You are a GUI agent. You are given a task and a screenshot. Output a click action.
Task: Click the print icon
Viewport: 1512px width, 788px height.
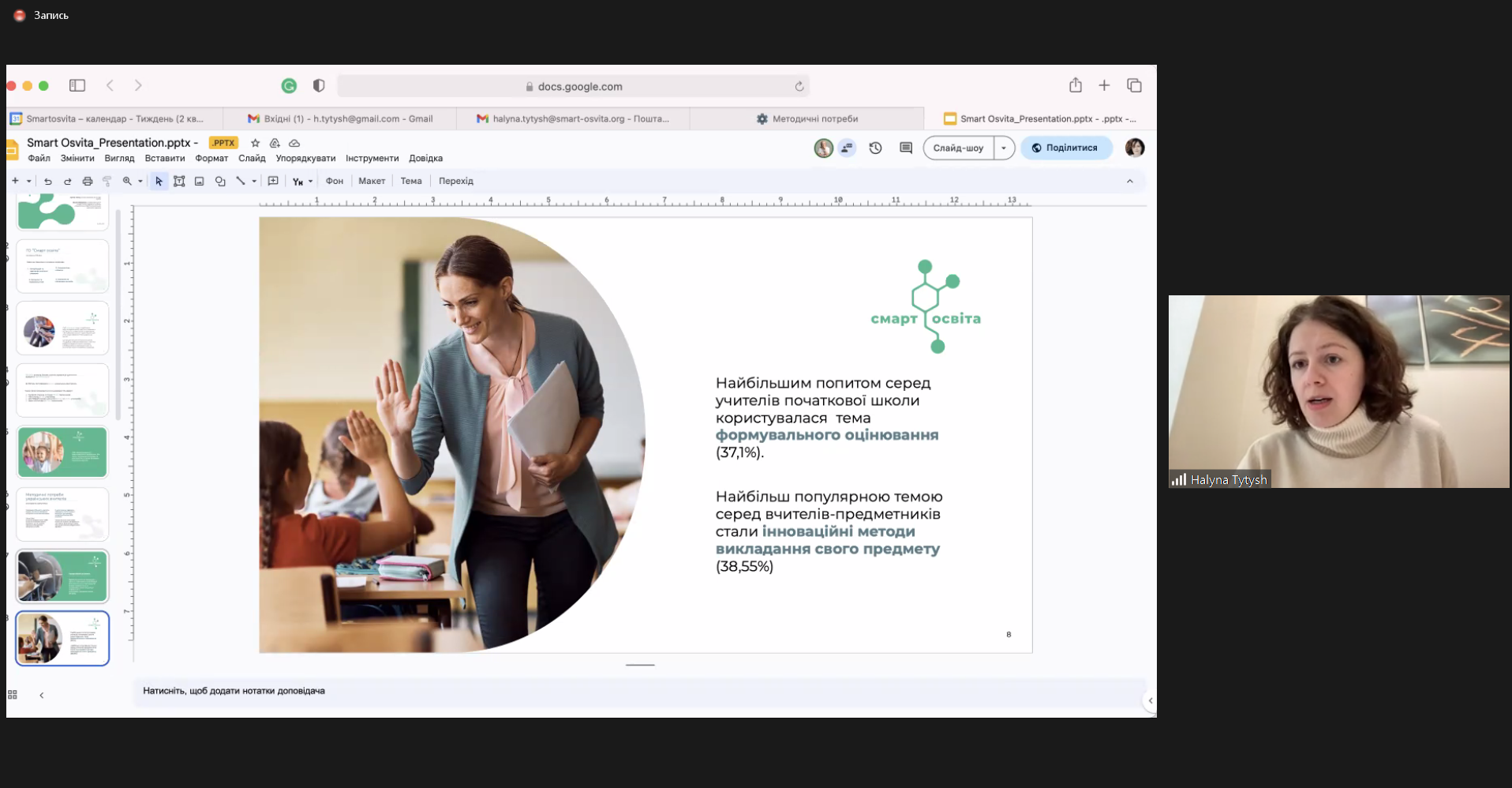[x=88, y=182]
